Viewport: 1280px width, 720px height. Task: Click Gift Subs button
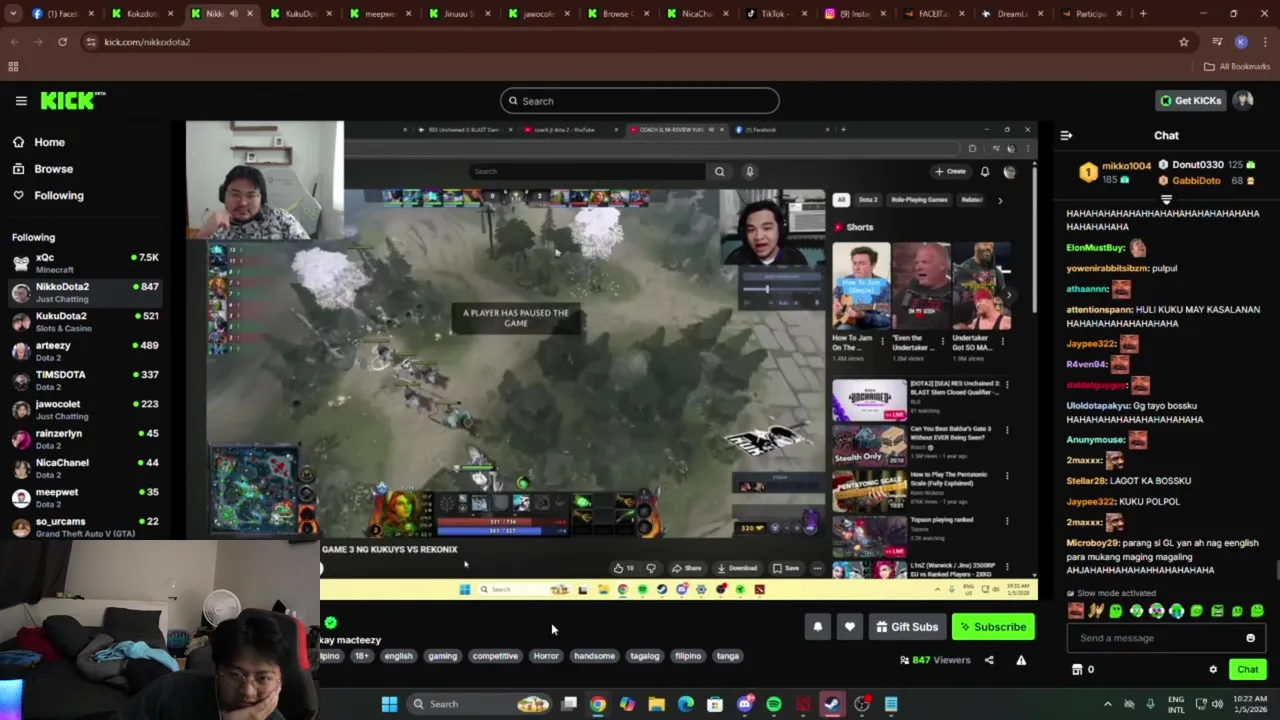pyautogui.click(x=907, y=627)
